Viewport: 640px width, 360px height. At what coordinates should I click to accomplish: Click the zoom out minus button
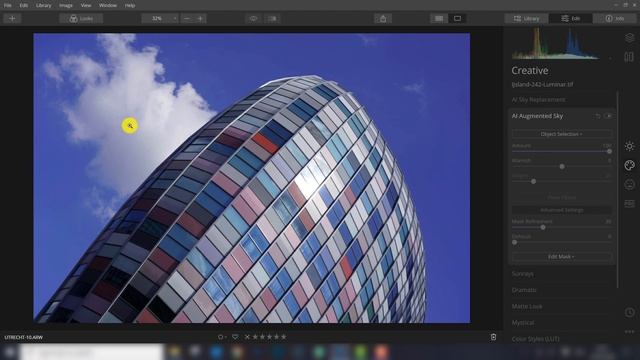[187, 18]
